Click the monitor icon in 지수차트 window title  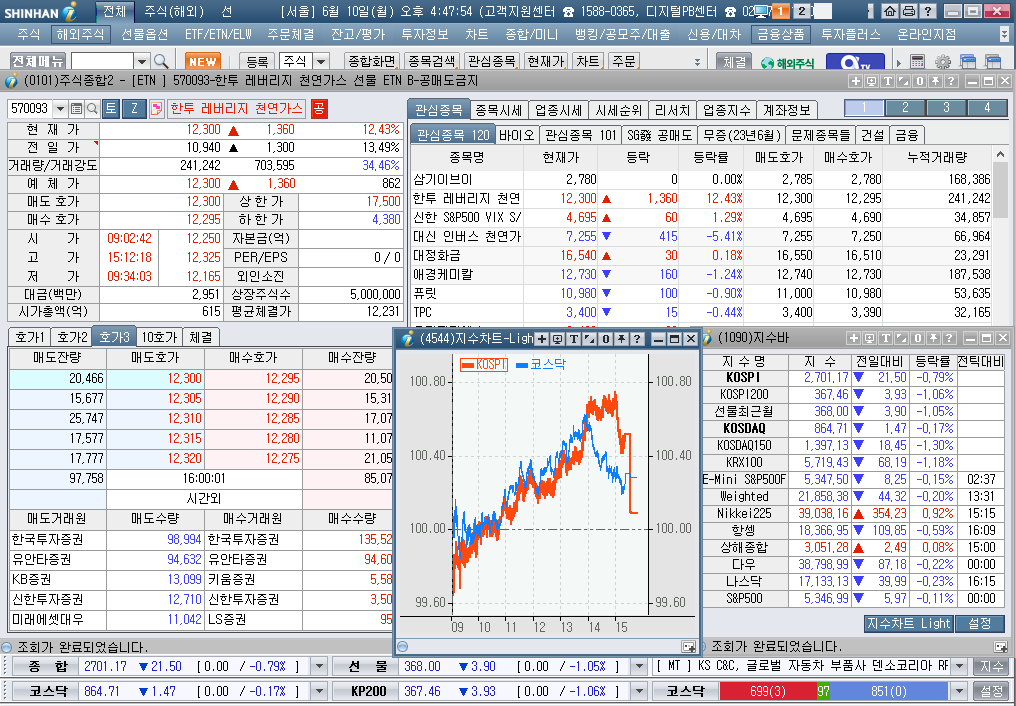tap(557, 339)
